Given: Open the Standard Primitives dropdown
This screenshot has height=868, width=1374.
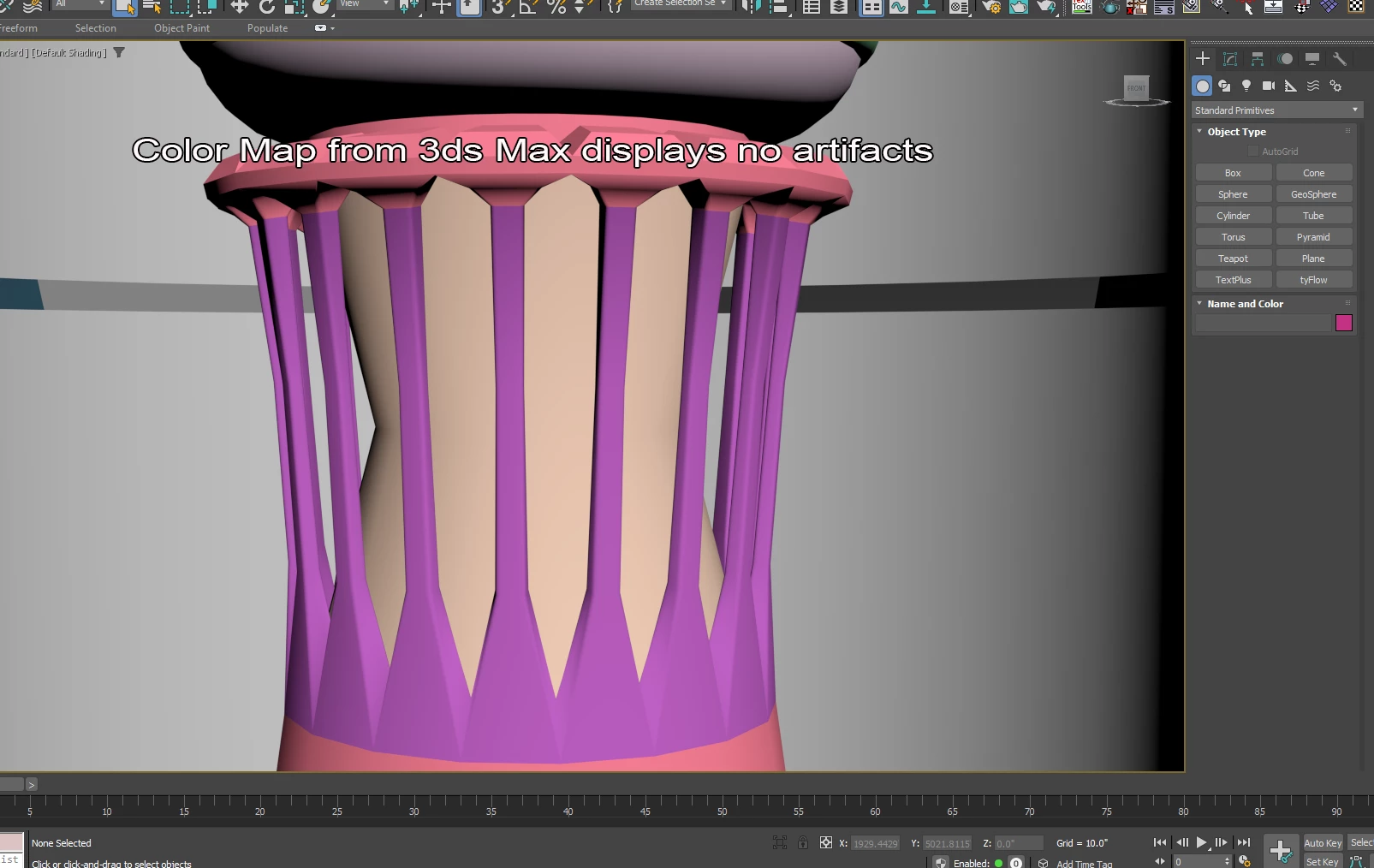Looking at the screenshot, I should click(x=1276, y=110).
